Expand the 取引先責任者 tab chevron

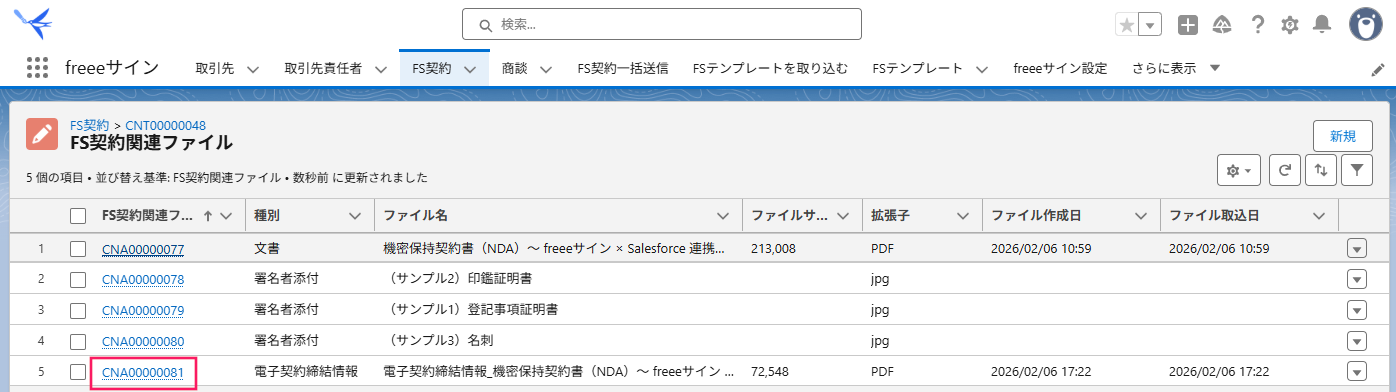coord(381,69)
